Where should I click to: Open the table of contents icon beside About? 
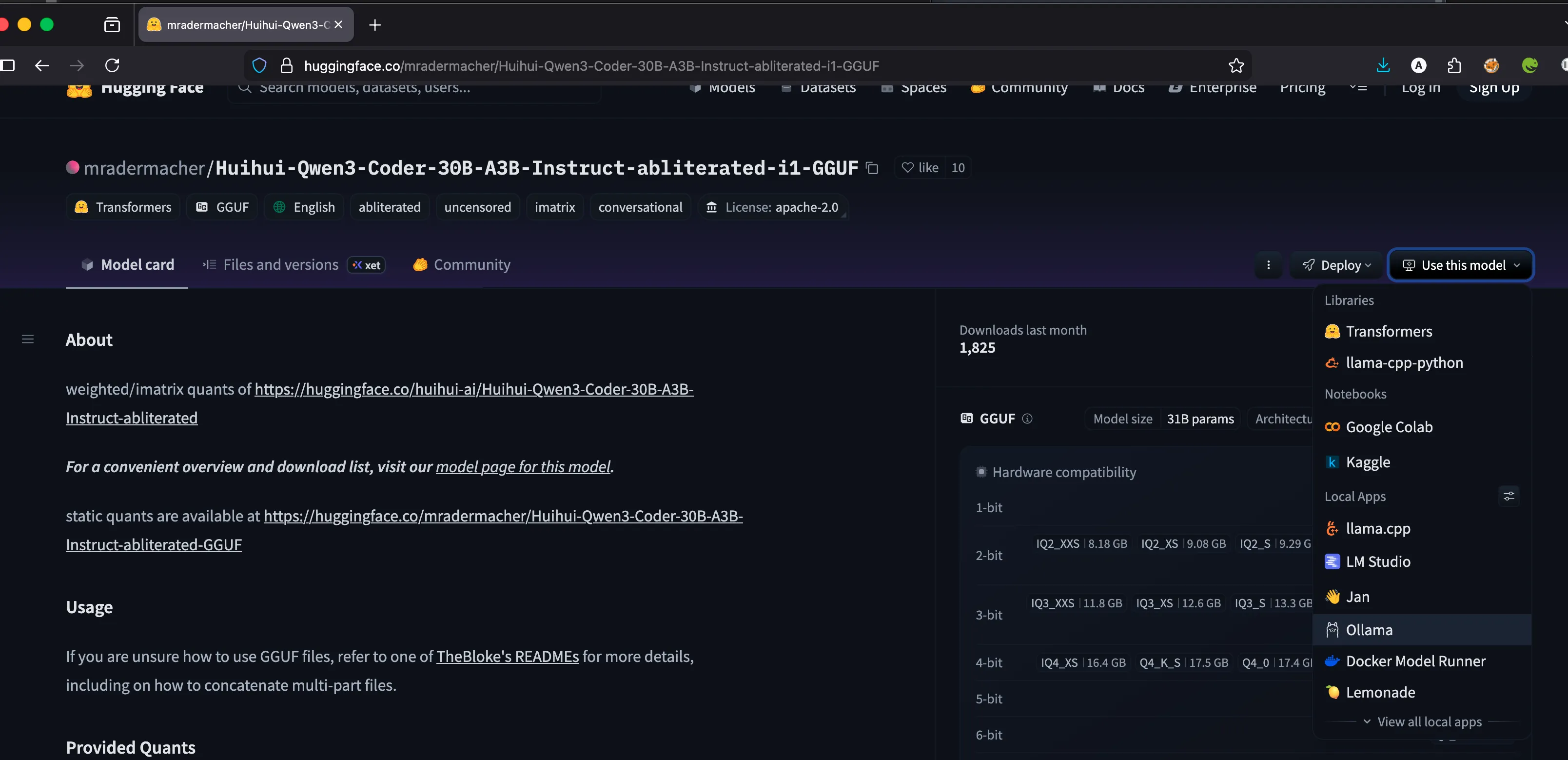27,339
